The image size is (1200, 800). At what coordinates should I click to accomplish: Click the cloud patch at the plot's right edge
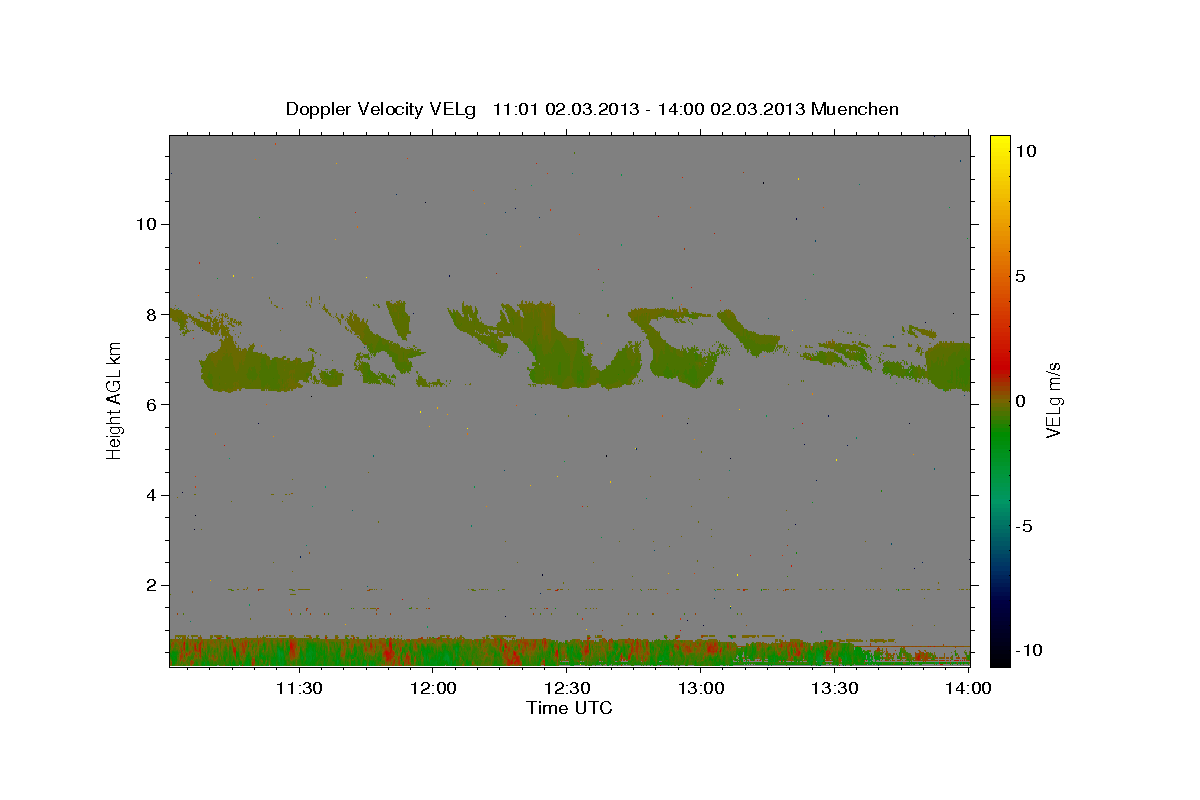[947, 366]
